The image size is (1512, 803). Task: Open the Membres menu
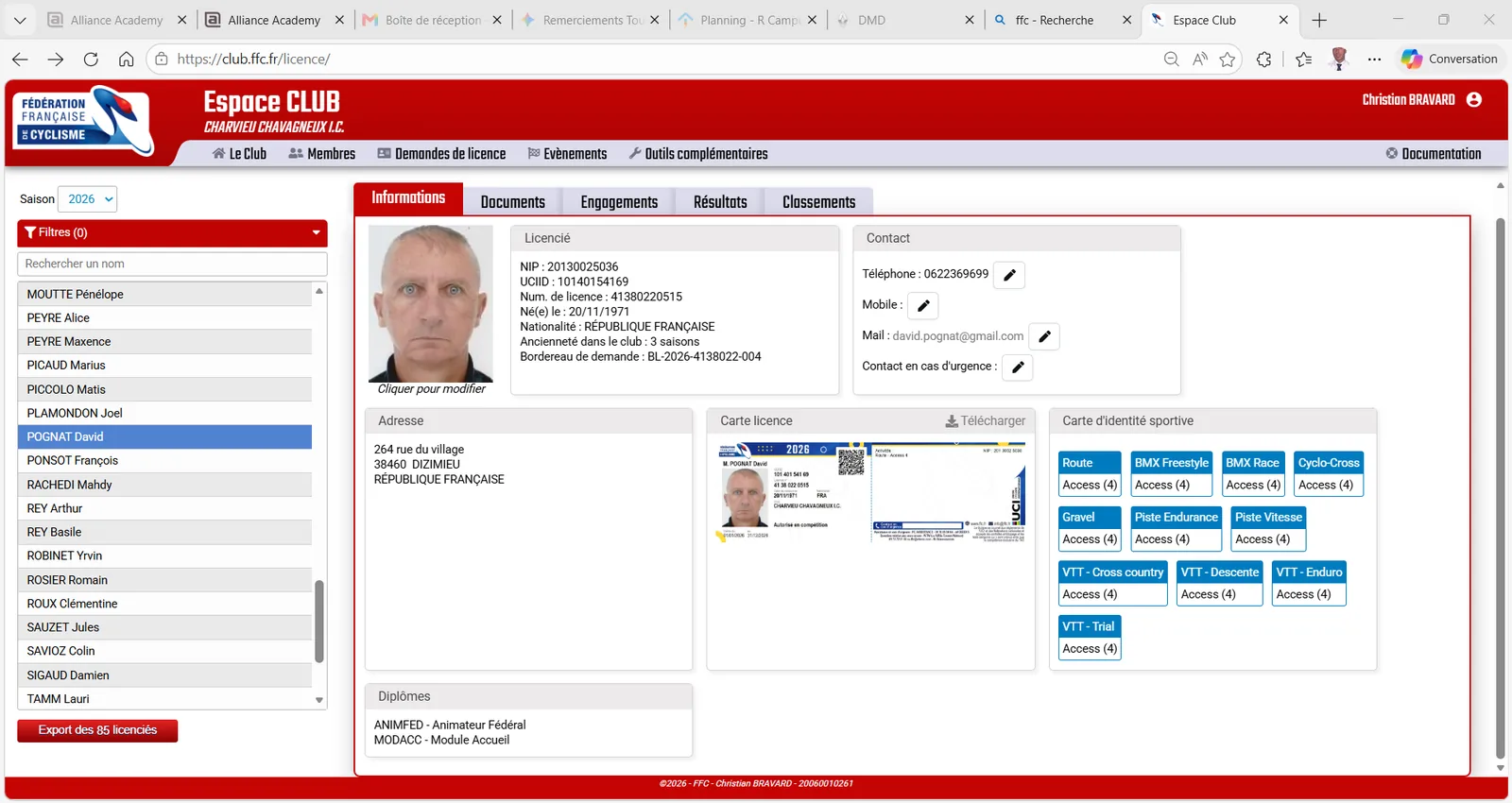tap(321, 154)
